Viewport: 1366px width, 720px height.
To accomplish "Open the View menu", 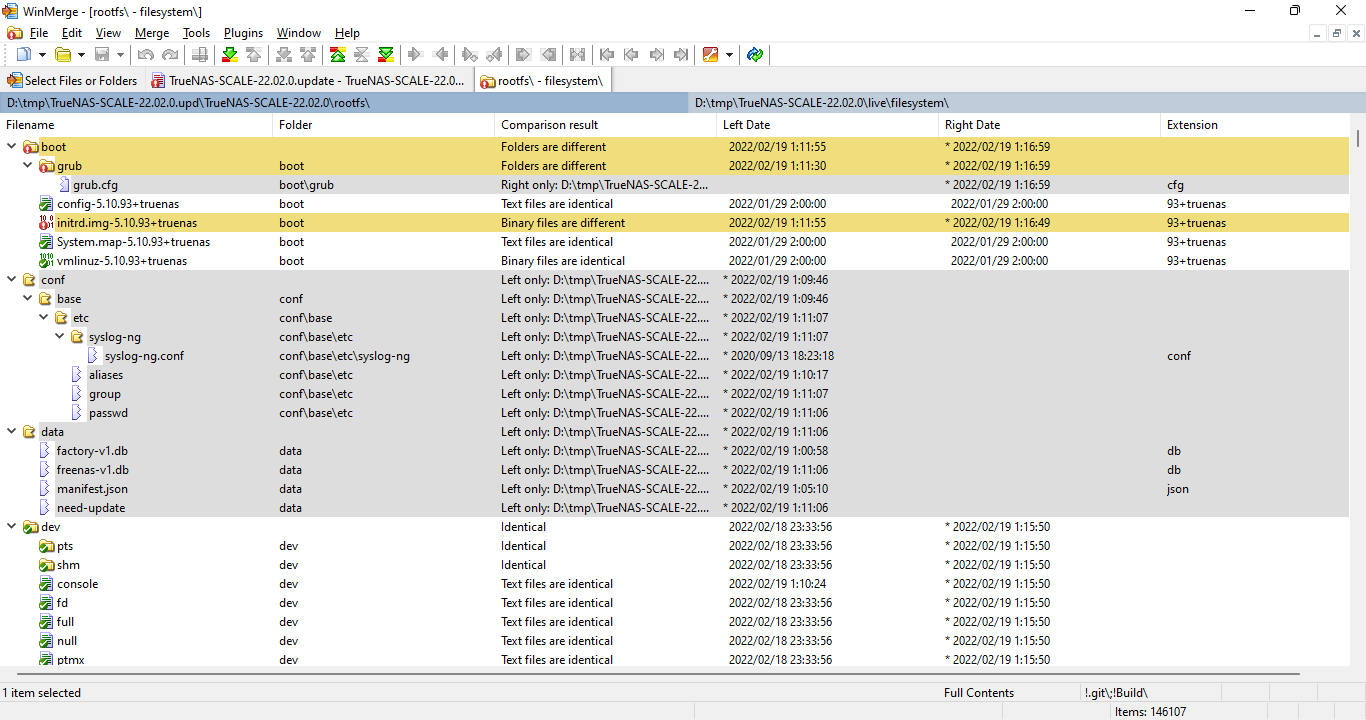I will [x=108, y=33].
